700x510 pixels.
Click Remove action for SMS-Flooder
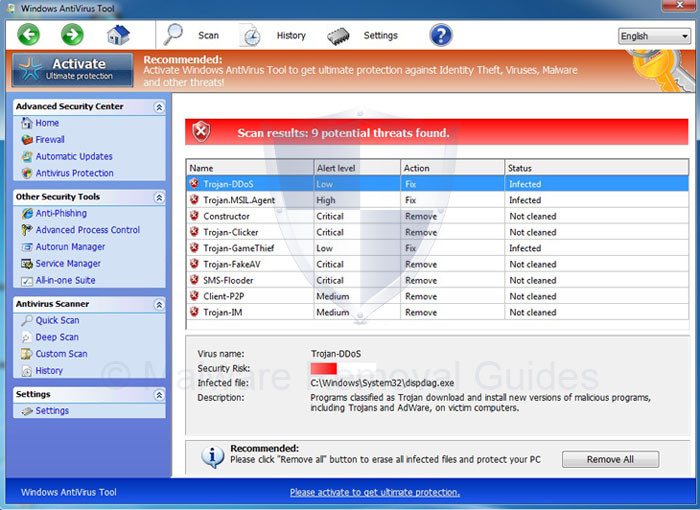pyautogui.click(x=421, y=280)
